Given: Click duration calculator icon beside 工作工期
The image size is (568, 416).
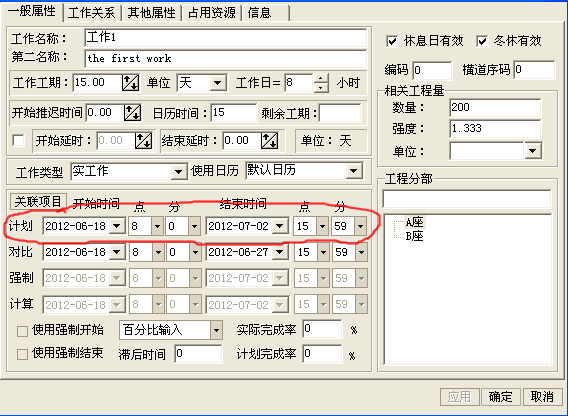Looking at the screenshot, I should (x=130, y=83).
